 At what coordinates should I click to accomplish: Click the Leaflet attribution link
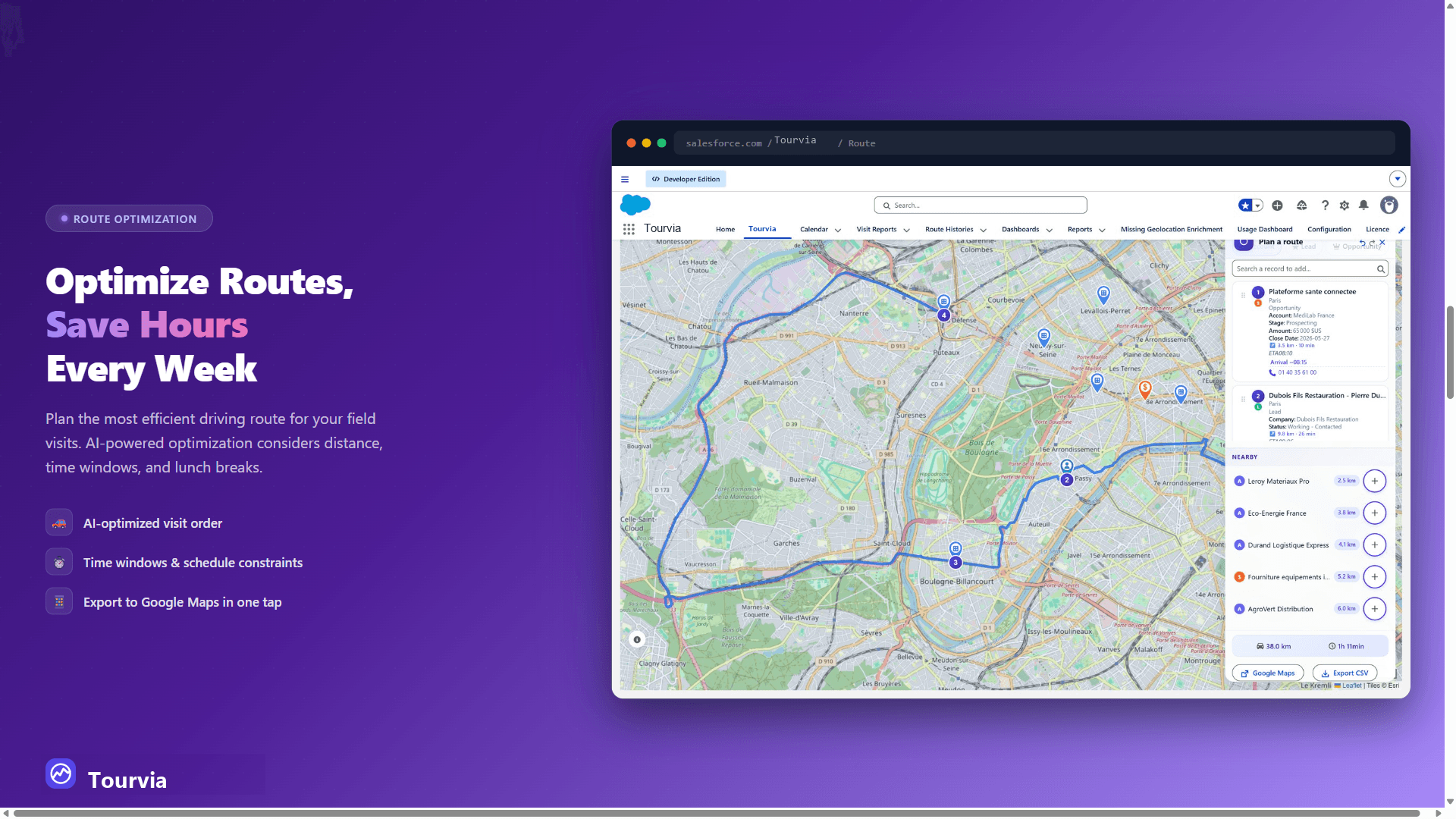[x=1351, y=686]
